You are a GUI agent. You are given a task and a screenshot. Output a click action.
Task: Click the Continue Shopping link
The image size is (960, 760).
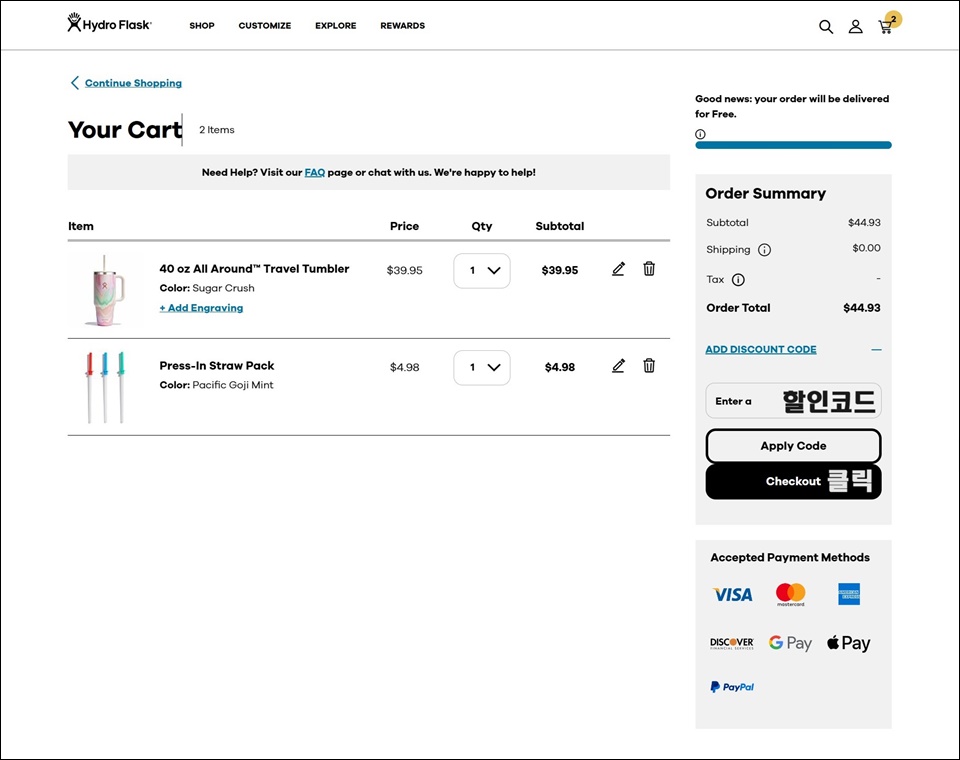pos(133,83)
